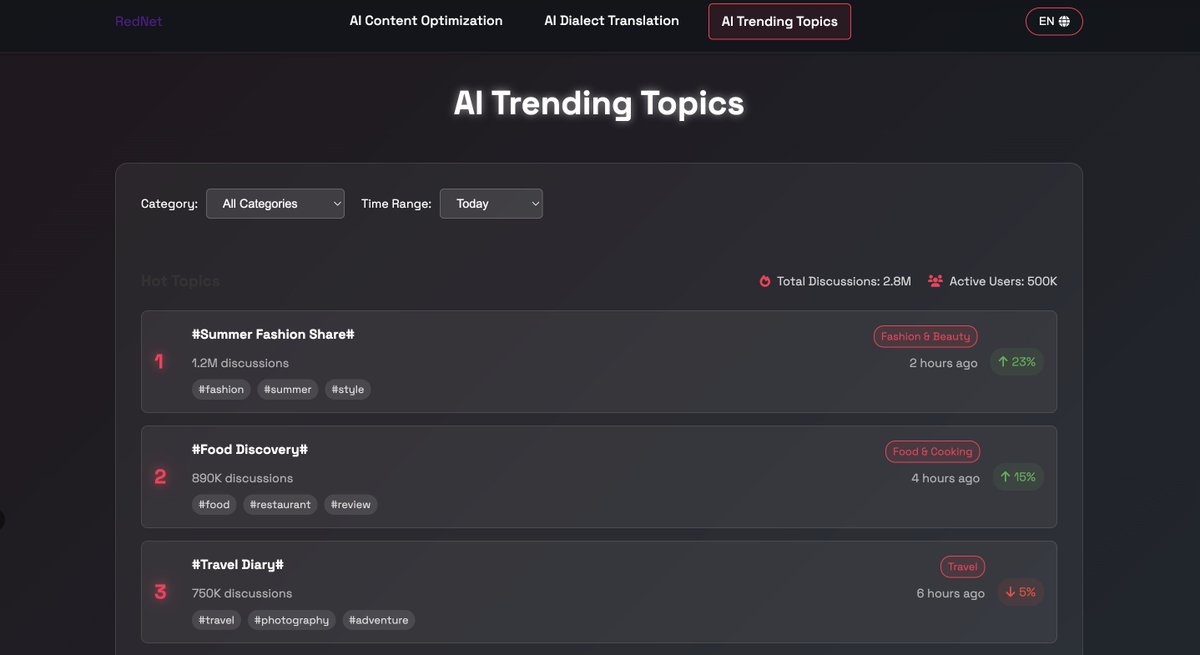The height and width of the screenshot is (655, 1200).
Task: Open the AI Dialect Translation page
Action: pos(612,18)
